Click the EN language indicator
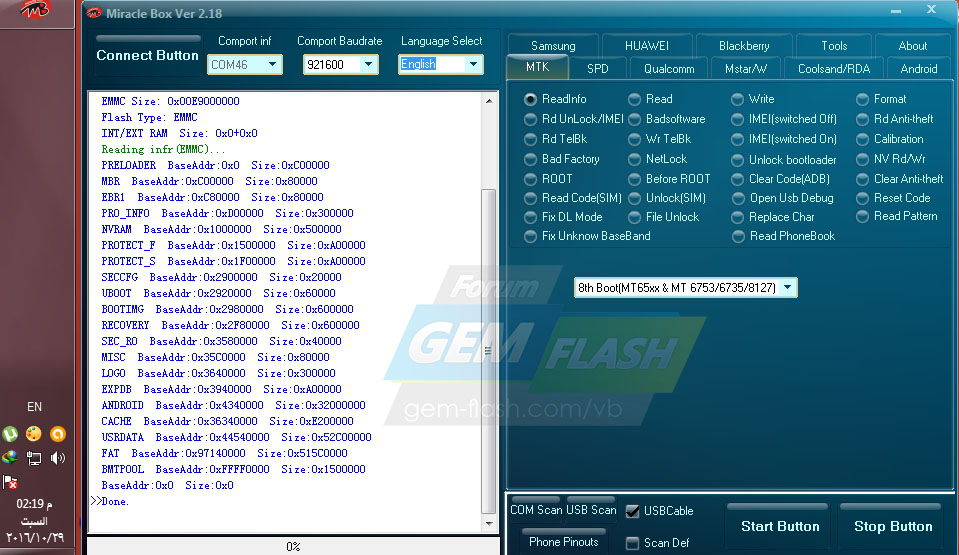 pos(34,407)
